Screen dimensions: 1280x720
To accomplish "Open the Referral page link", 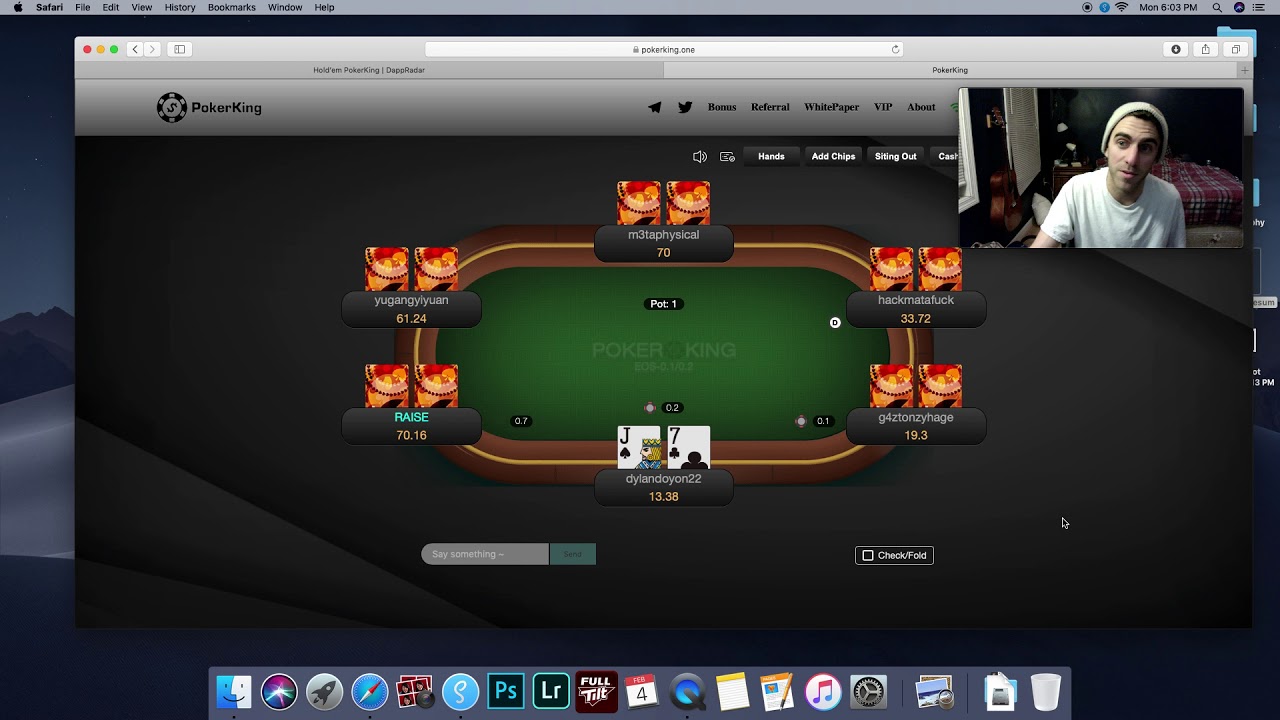I will click(770, 107).
